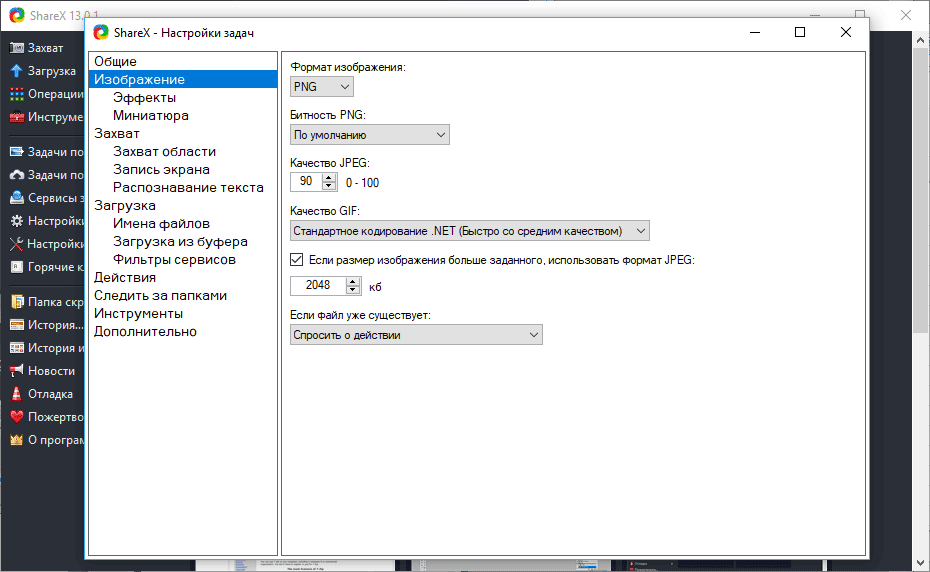Select Дополнительно in settings tree
Viewport: 930px width, 572px height.
145,332
